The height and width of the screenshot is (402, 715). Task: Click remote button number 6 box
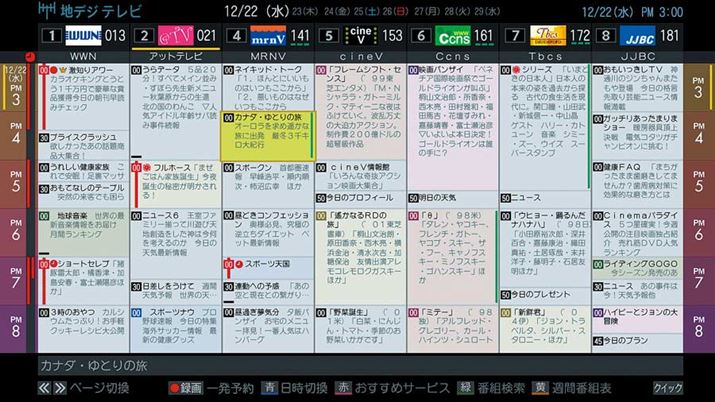[421, 36]
